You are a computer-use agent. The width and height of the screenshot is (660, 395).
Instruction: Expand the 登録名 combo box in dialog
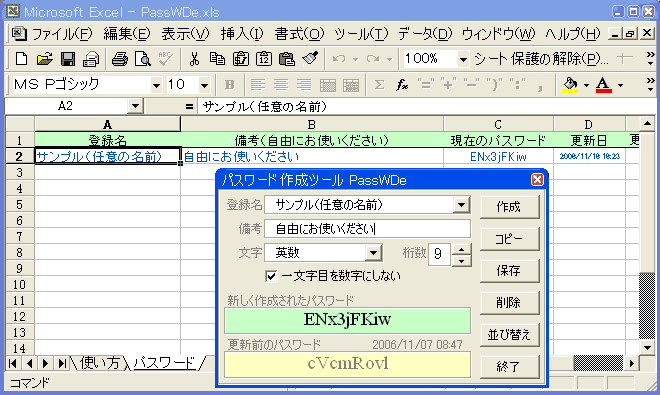462,205
